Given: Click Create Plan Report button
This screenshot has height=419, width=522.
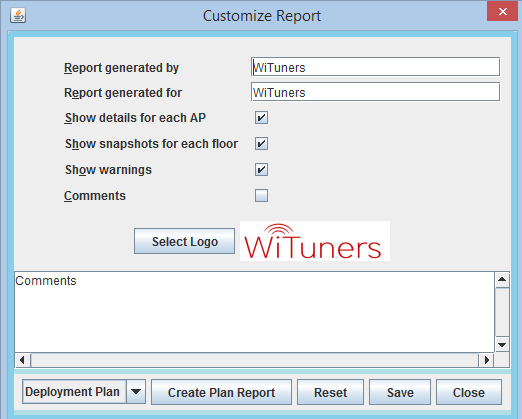Looking at the screenshot, I should [221, 392].
